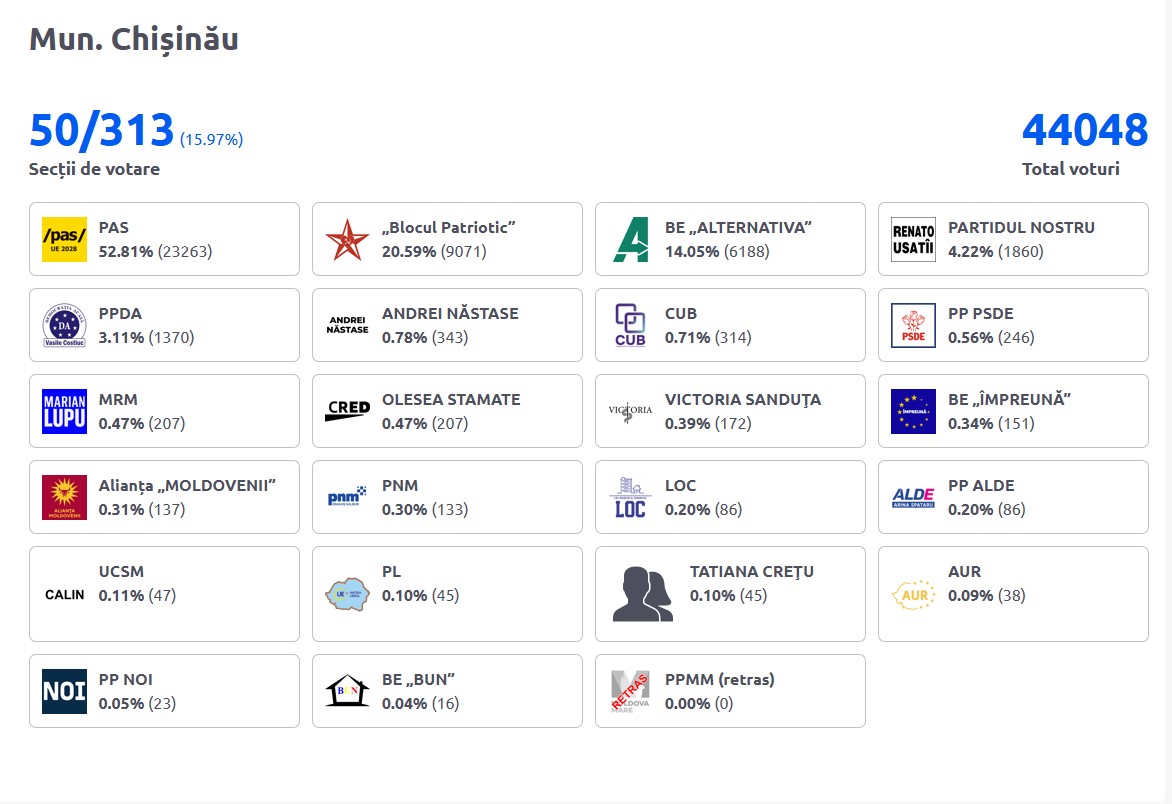Click the Andrei Năstase text logo
Image resolution: width=1172 pixels, height=804 pixels.
[x=348, y=325]
